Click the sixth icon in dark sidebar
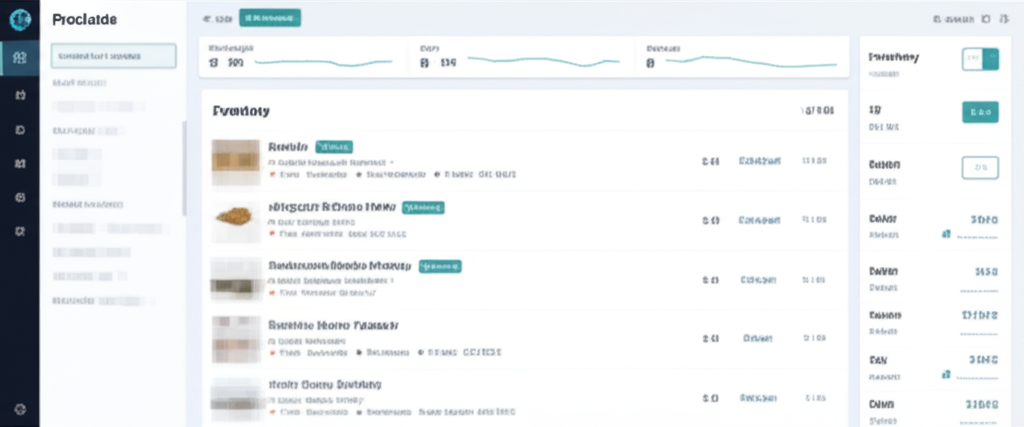Image resolution: width=1024 pixels, height=427 pixels. coord(19,231)
